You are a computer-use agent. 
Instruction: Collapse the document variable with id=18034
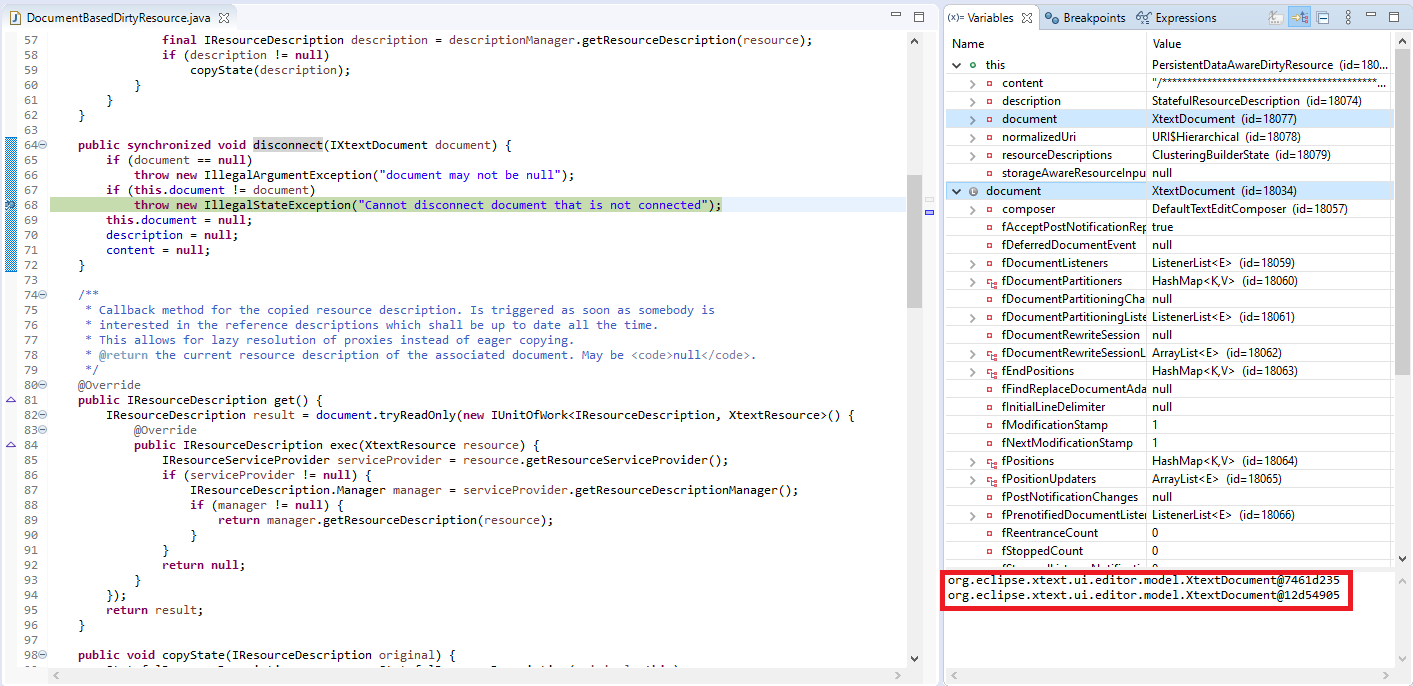(x=957, y=190)
